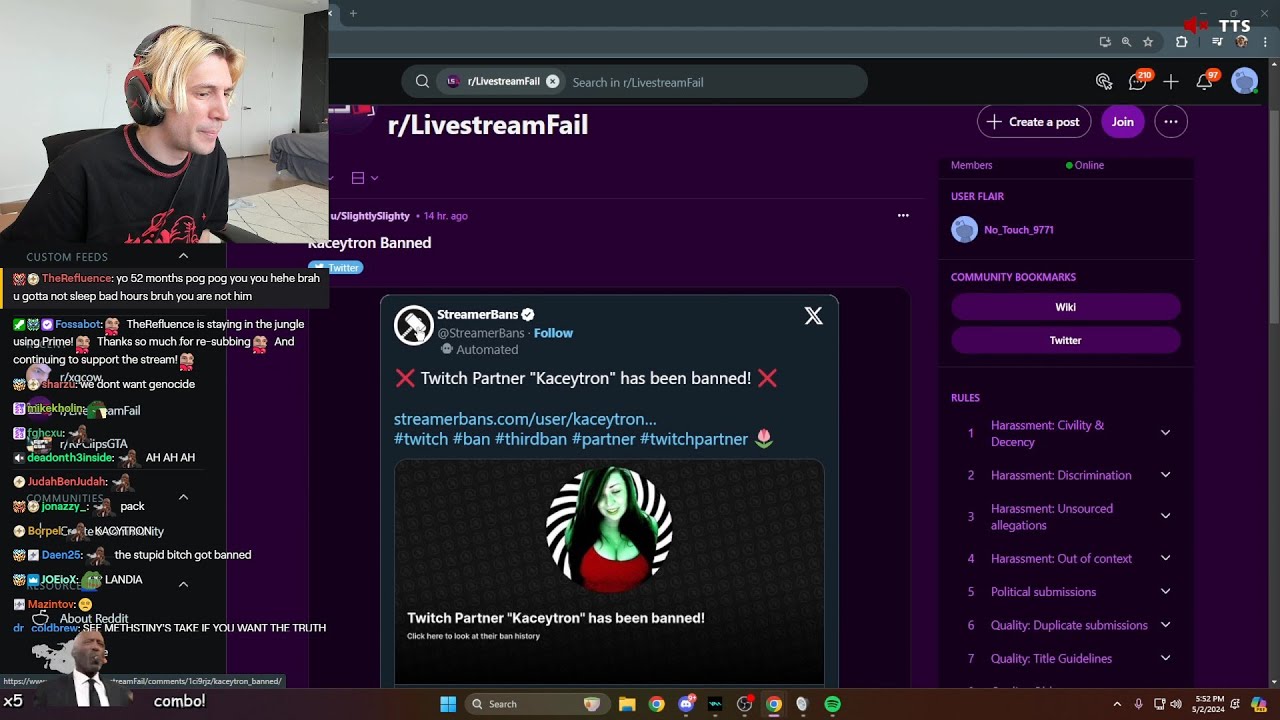The height and width of the screenshot is (720, 1280).
Task: Open post overflow three-dot menu
Action: 903,215
